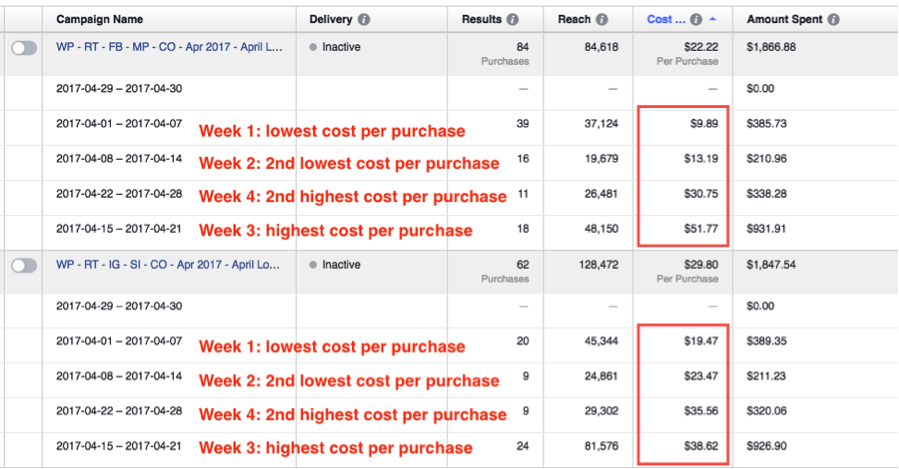
Task: Click the first campaign's Inactive delivery status
Action: [341, 47]
